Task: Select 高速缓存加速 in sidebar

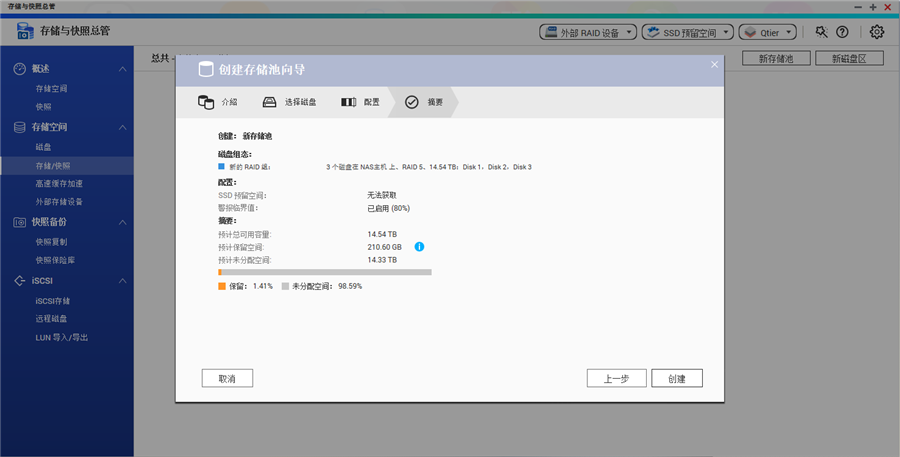Action: click(x=59, y=183)
